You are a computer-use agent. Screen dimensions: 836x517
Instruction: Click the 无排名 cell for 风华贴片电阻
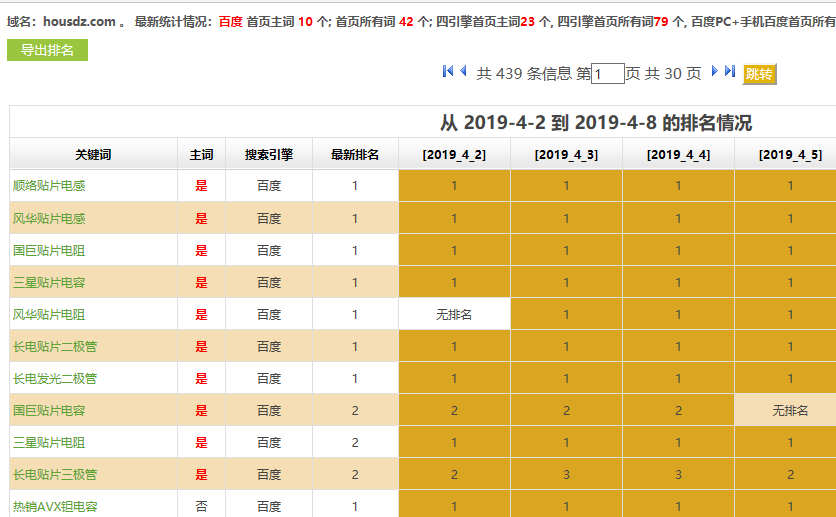click(454, 314)
